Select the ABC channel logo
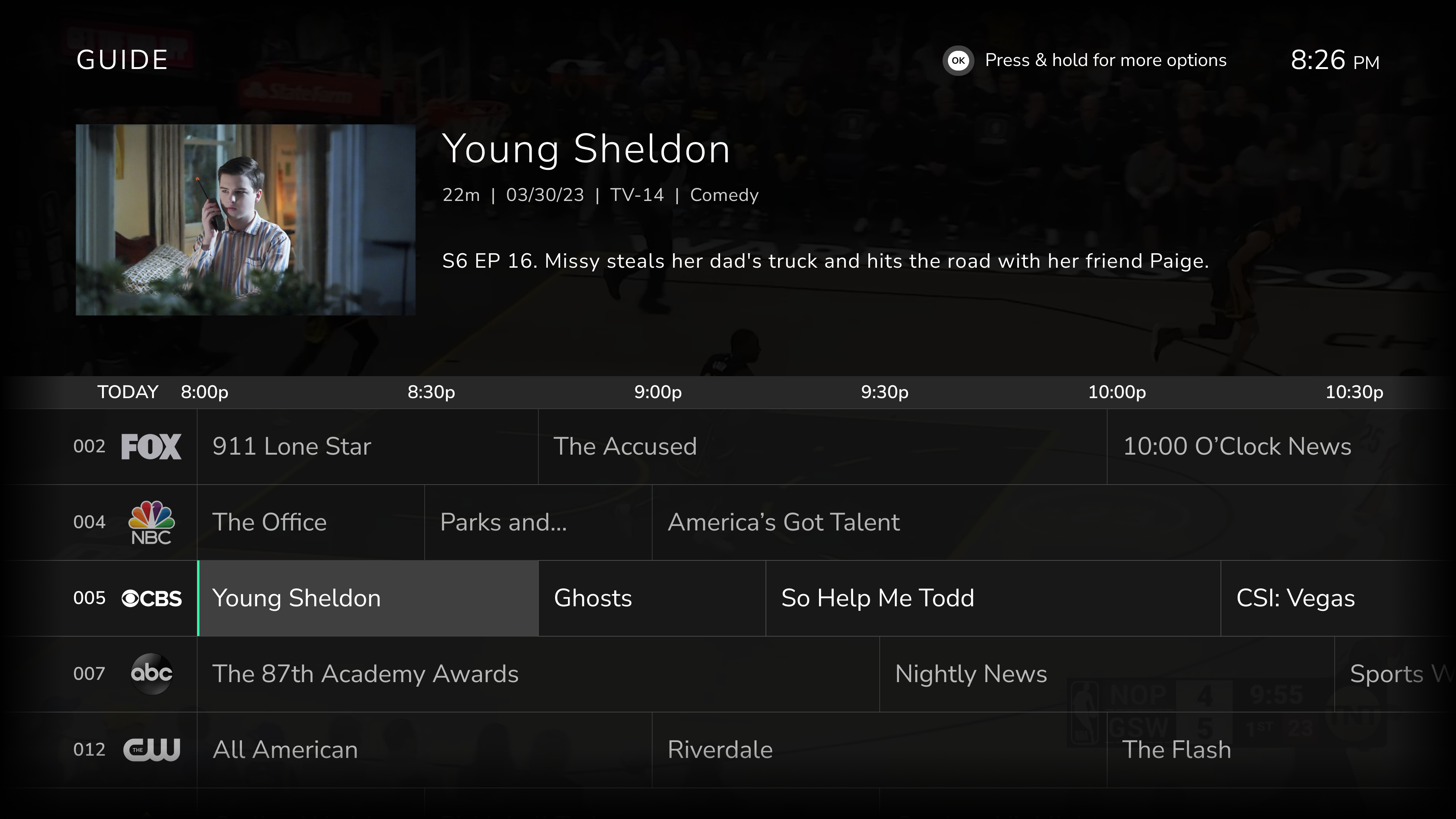 pyautogui.click(x=152, y=674)
